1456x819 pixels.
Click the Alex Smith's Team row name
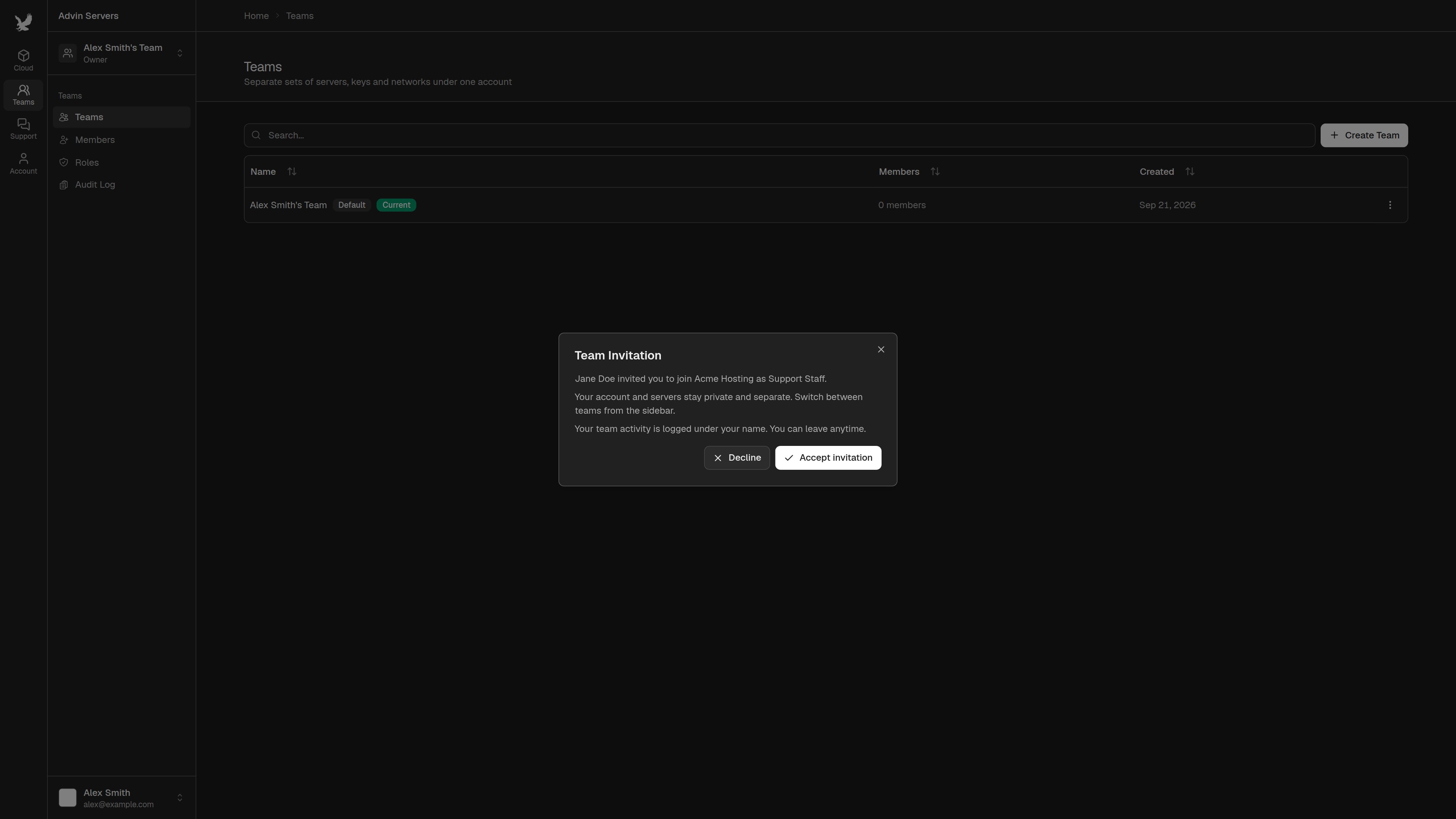(288, 205)
